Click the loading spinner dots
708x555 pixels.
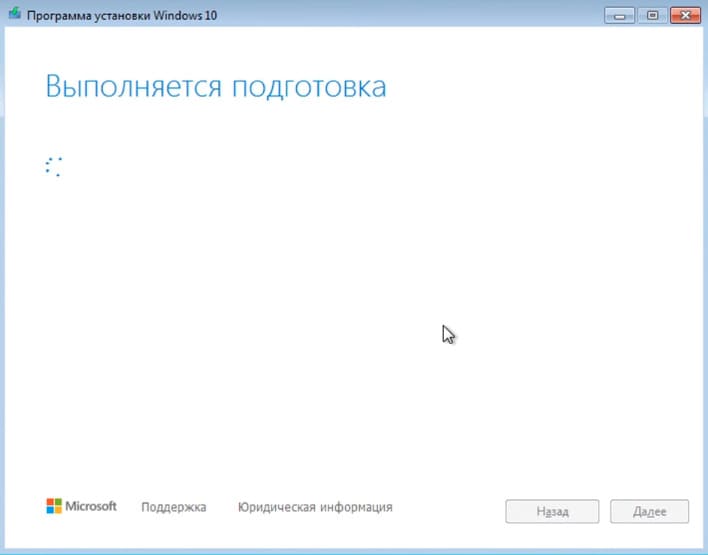coord(53,167)
